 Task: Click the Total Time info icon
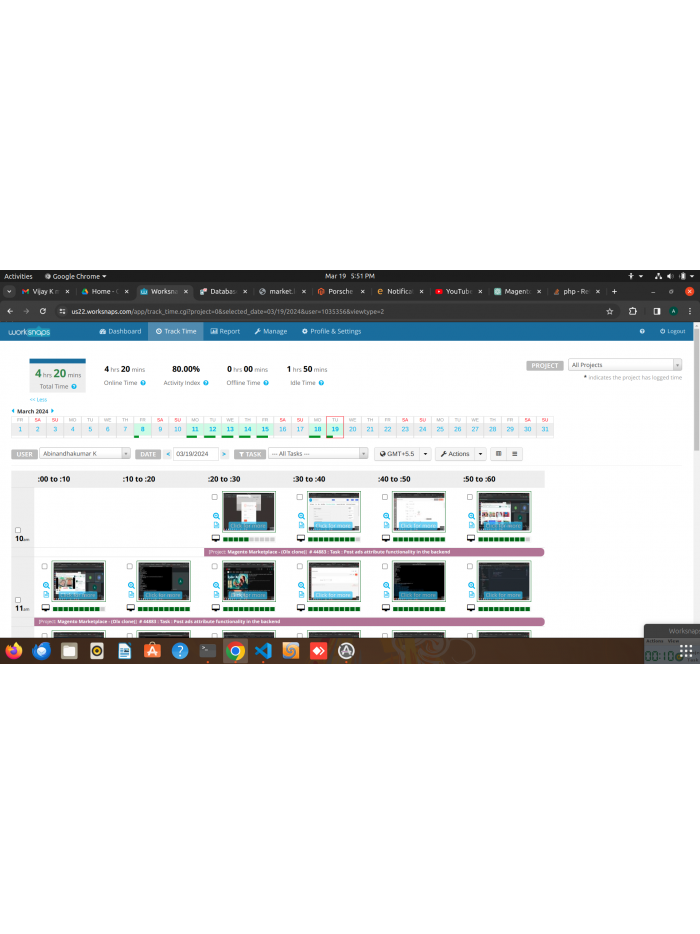tap(73, 386)
